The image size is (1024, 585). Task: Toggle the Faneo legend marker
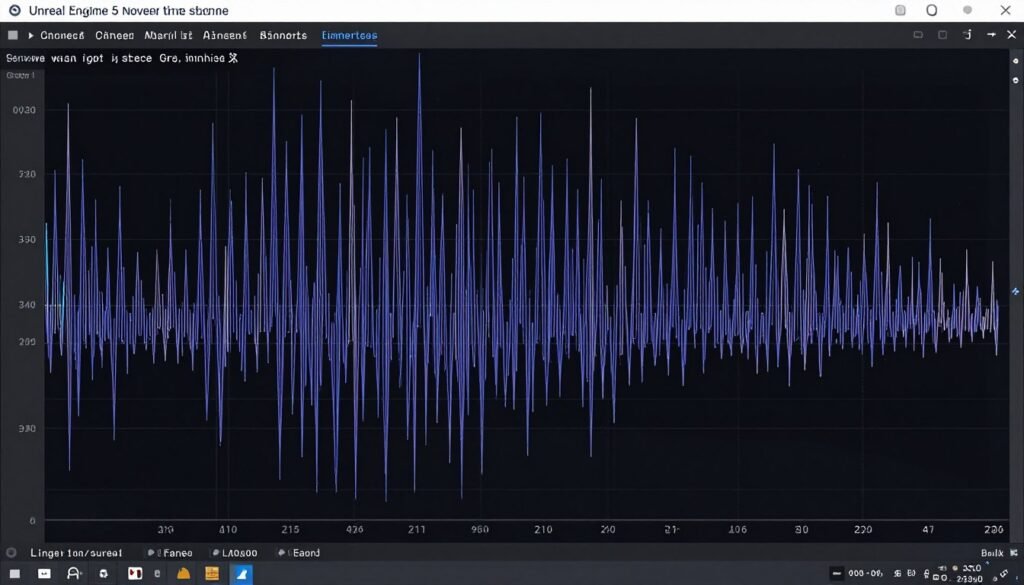click(x=151, y=552)
